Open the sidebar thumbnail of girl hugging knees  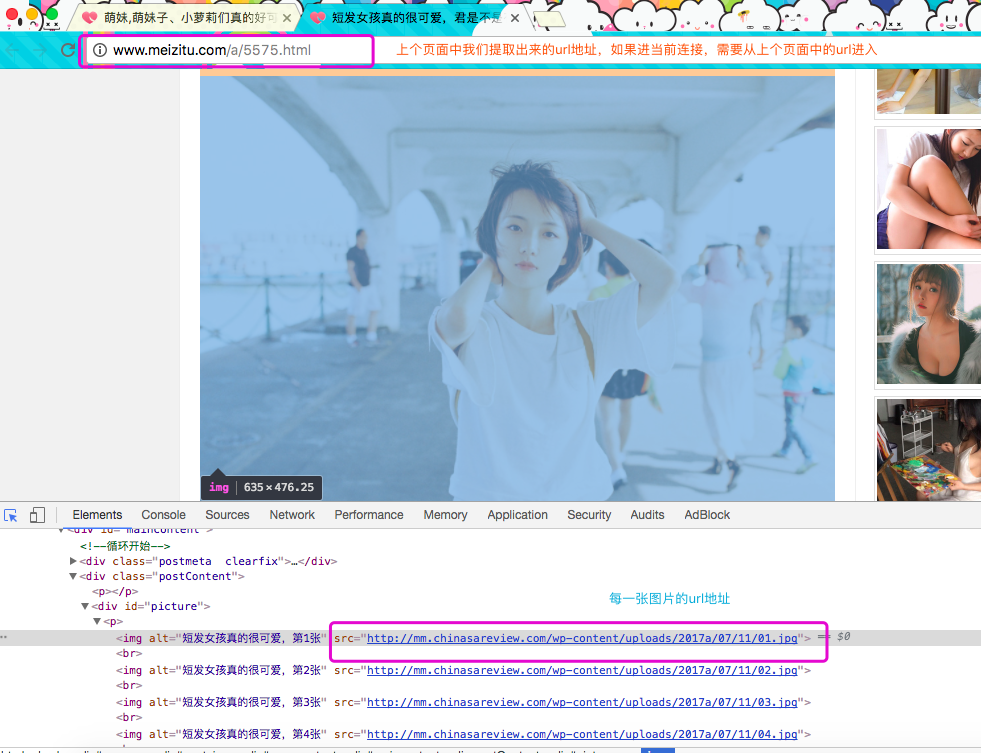pyautogui.click(x=928, y=189)
